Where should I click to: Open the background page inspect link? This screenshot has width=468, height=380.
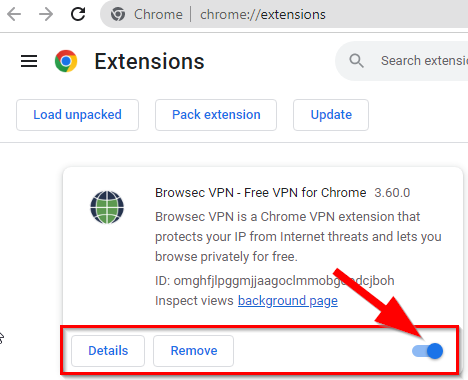pyautogui.click(x=288, y=301)
